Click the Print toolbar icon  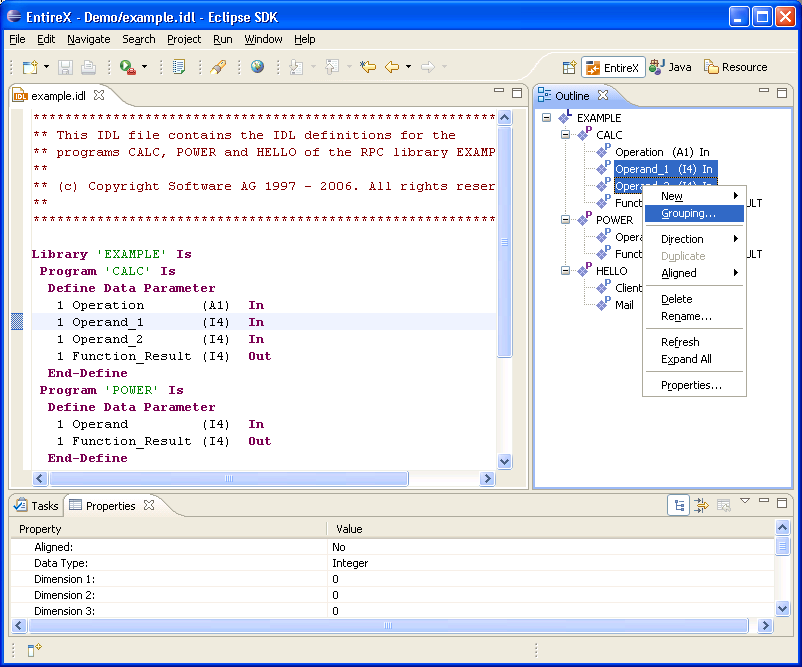[88, 67]
